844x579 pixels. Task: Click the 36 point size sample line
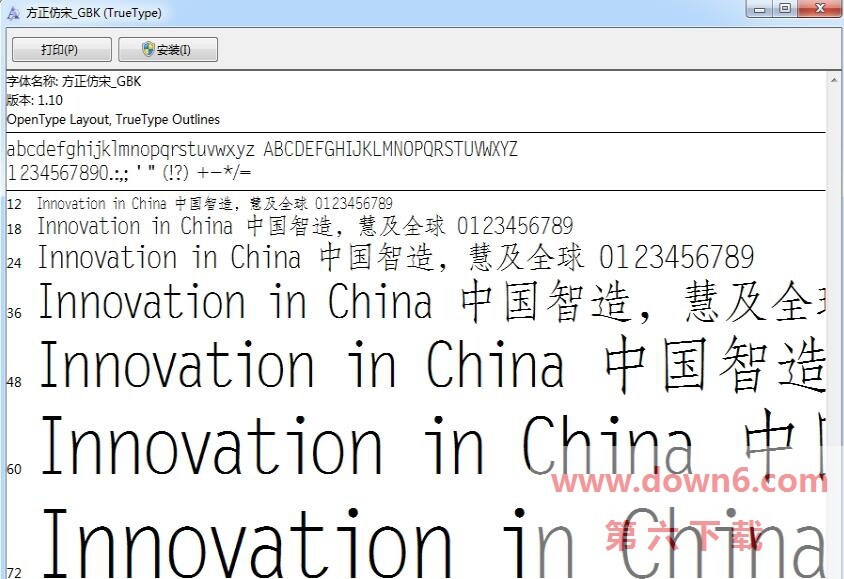coord(431,301)
